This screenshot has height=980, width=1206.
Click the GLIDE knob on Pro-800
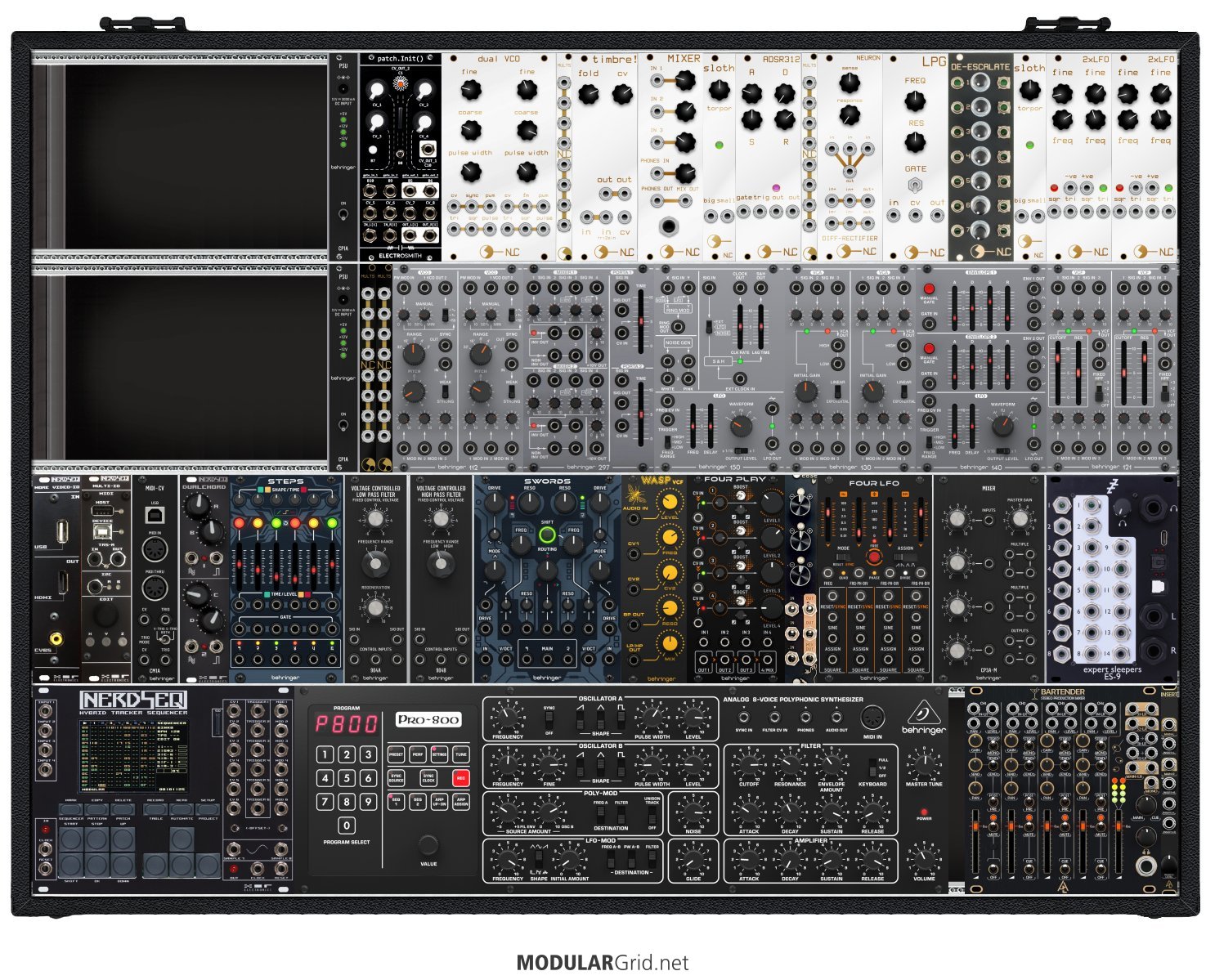(693, 859)
